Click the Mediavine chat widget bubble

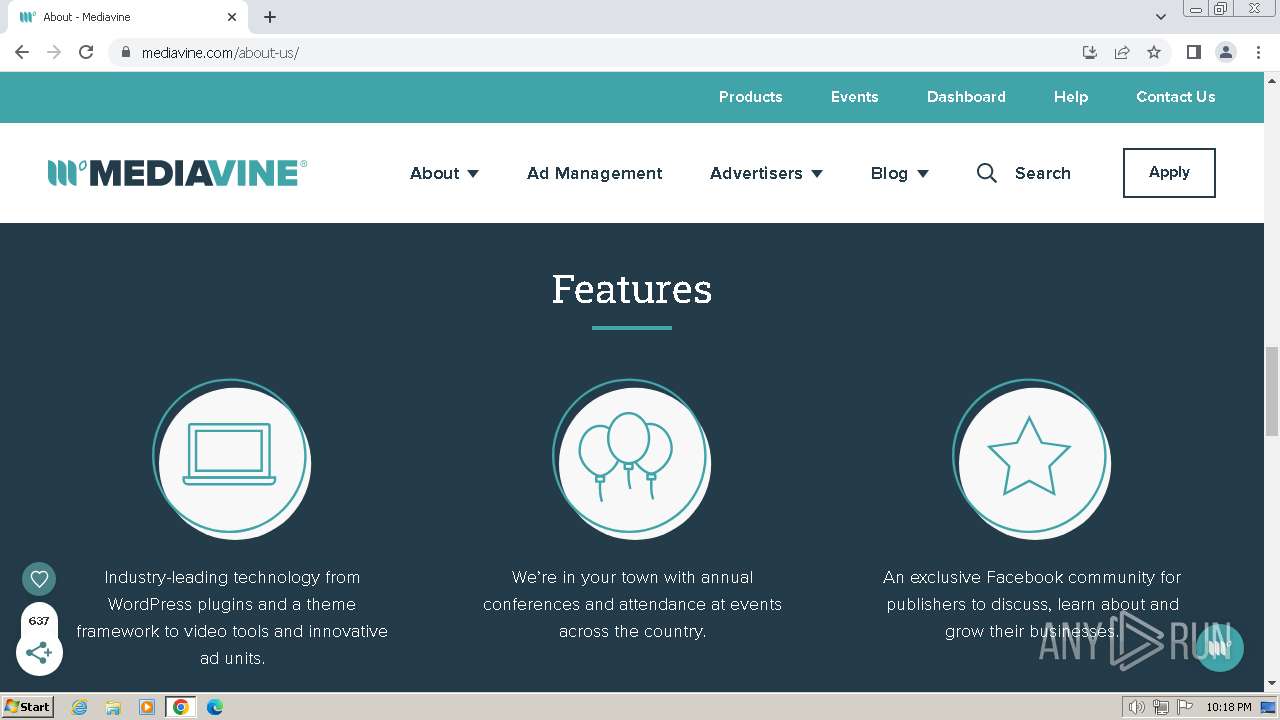[x=1219, y=648]
